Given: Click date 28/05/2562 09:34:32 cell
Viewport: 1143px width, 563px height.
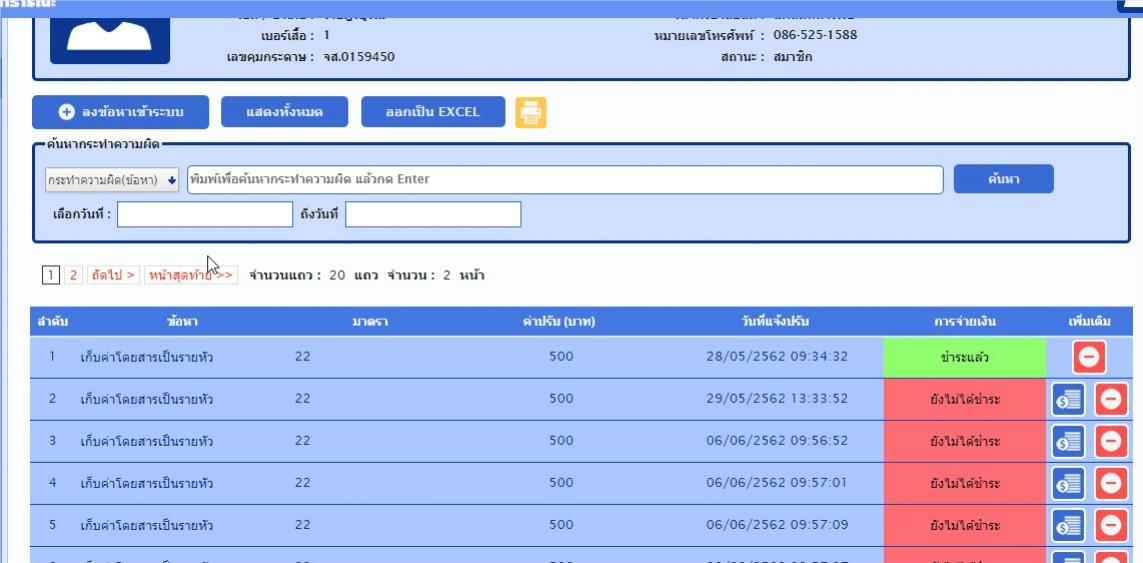Looking at the screenshot, I should 777,357.
